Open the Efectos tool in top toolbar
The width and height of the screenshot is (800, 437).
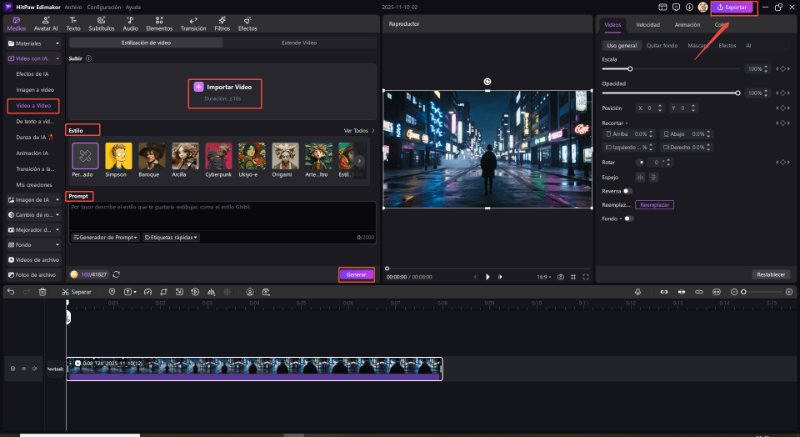pos(247,24)
